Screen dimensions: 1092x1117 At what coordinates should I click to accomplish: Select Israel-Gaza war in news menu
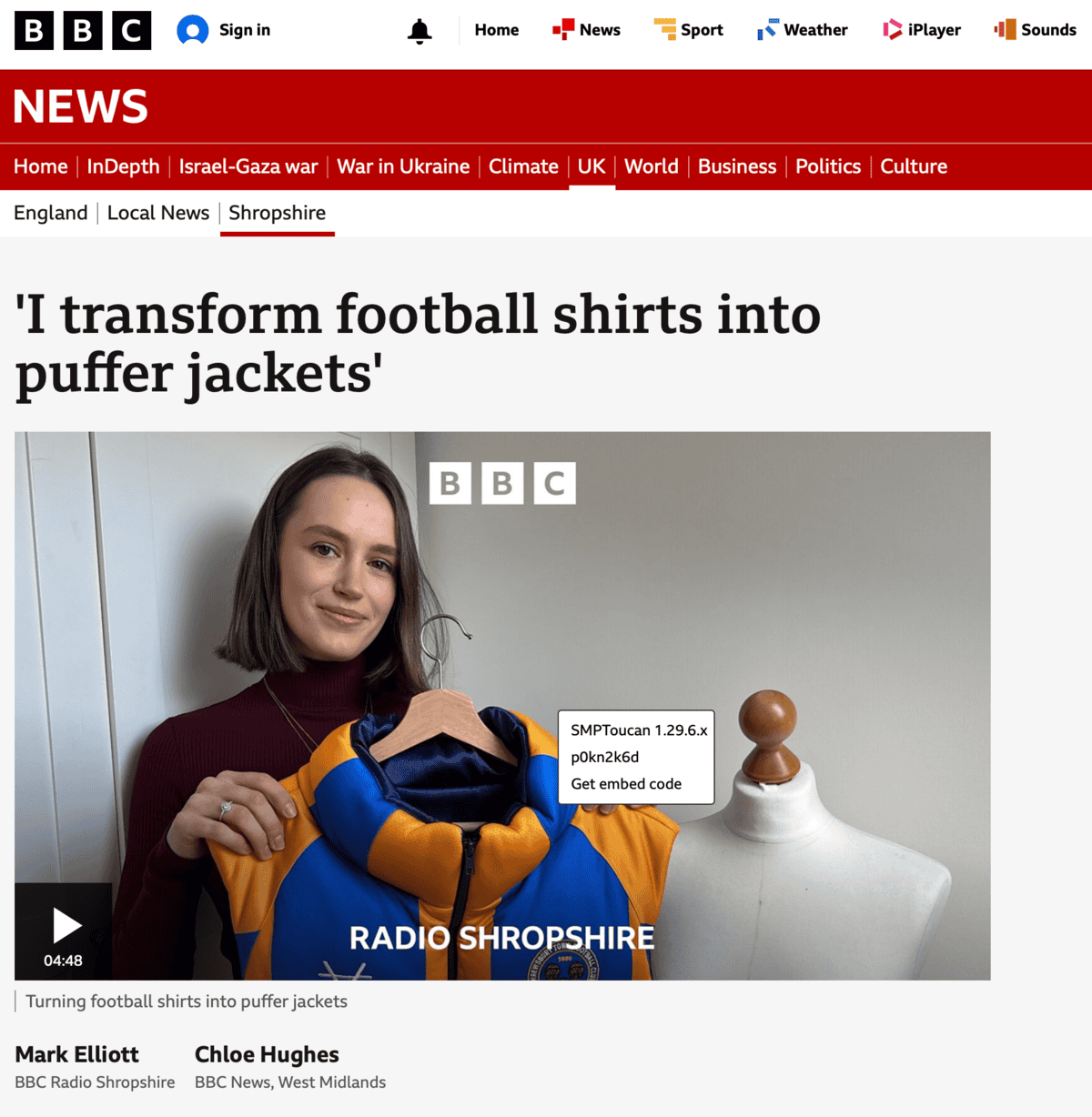pyautogui.click(x=248, y=166)
